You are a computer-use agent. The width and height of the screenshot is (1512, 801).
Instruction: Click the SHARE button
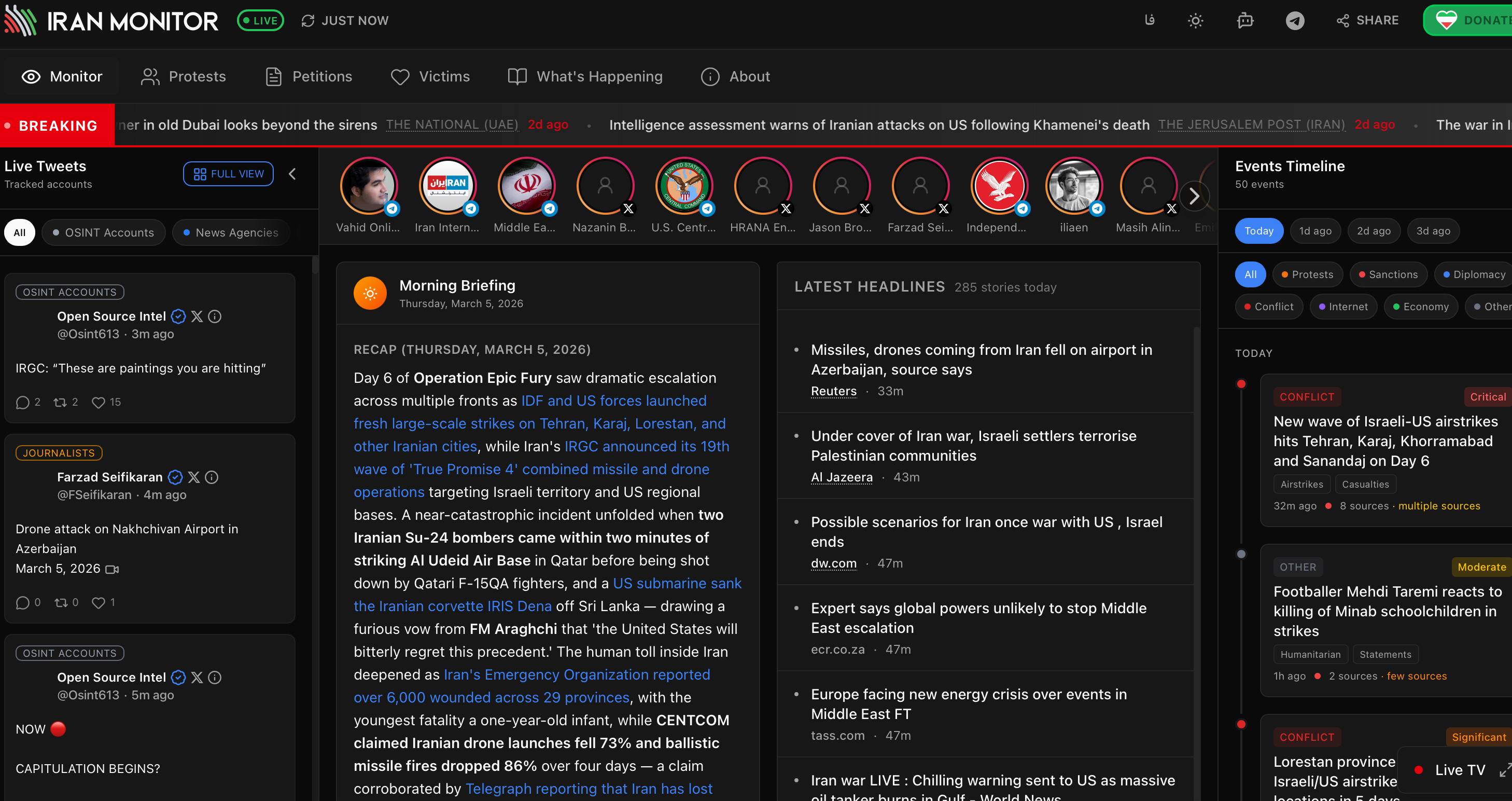pos(1368,21)
